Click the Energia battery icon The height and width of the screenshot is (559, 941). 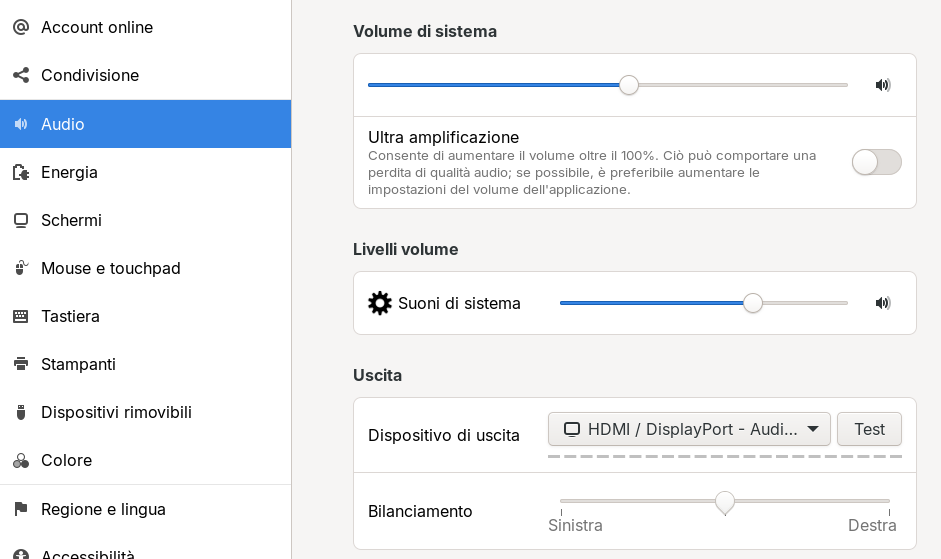[x=21, y=172]
